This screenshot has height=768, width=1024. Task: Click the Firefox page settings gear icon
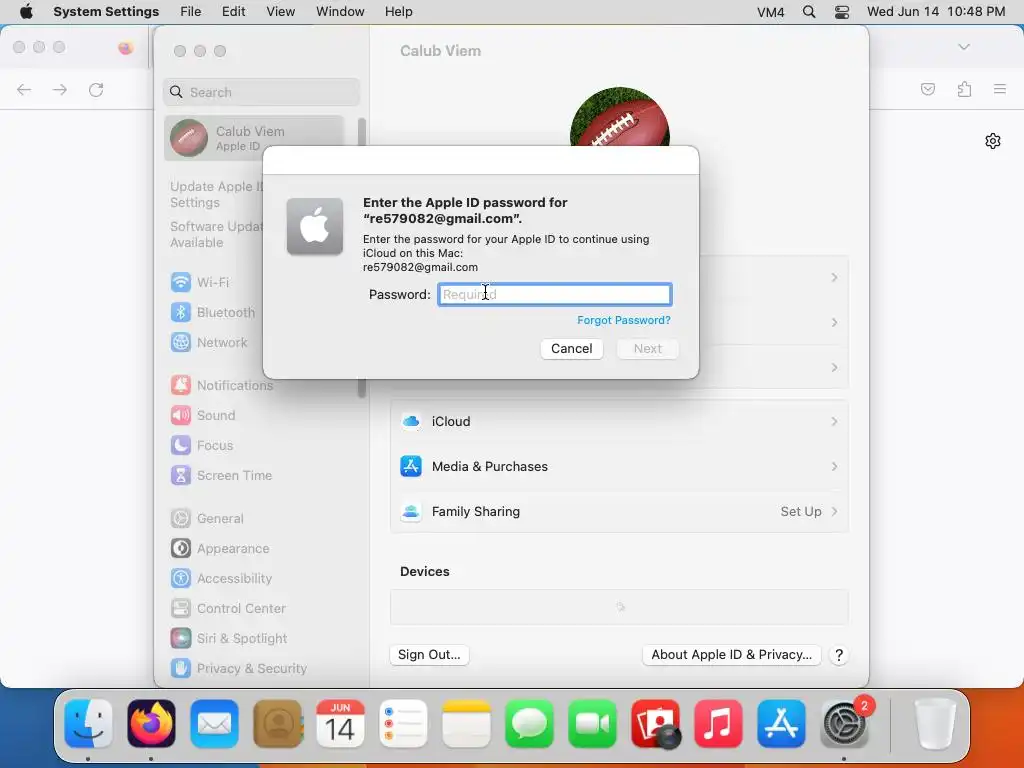coord(993,141)
